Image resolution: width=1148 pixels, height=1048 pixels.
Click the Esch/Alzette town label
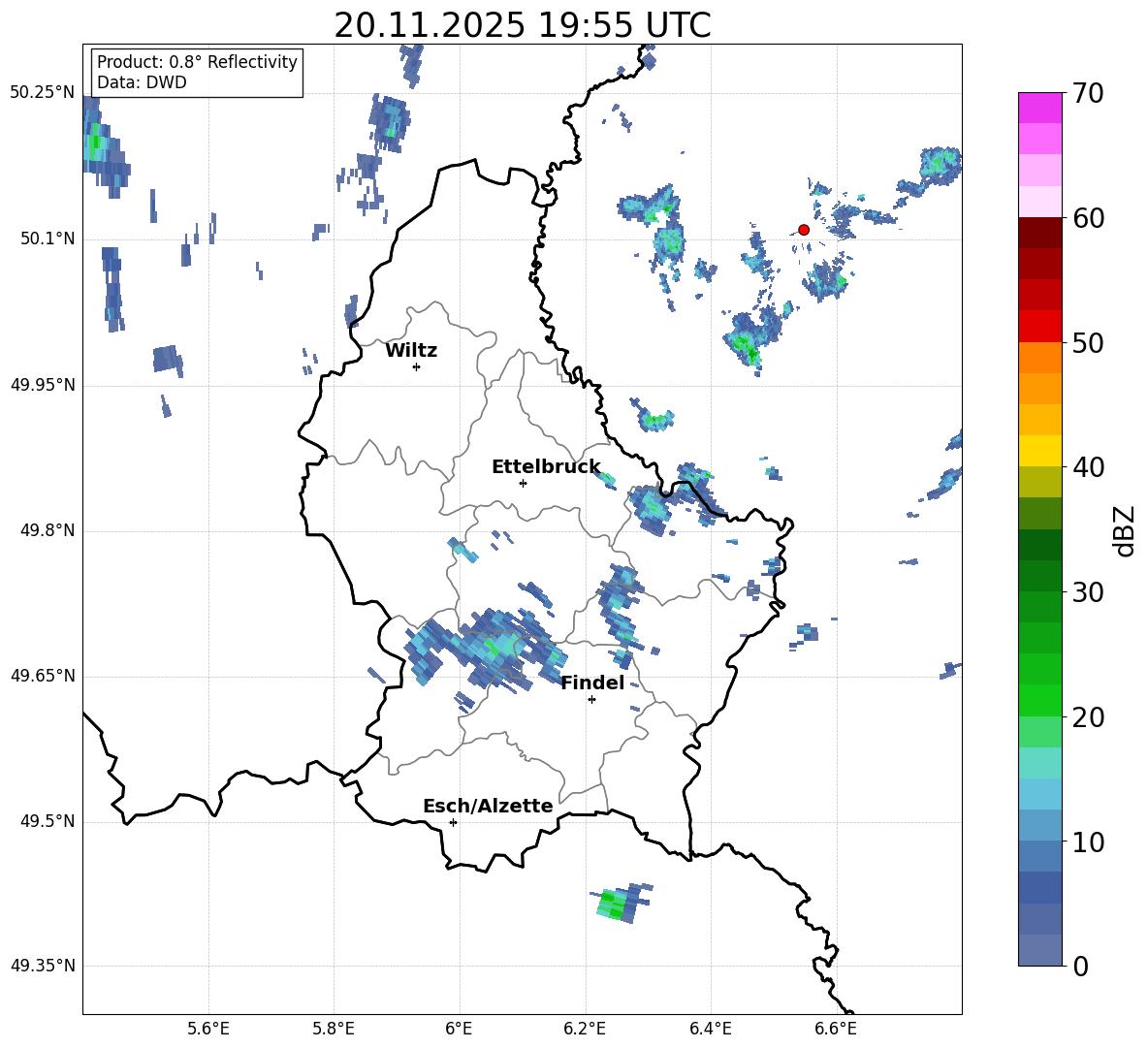(488, 807)
